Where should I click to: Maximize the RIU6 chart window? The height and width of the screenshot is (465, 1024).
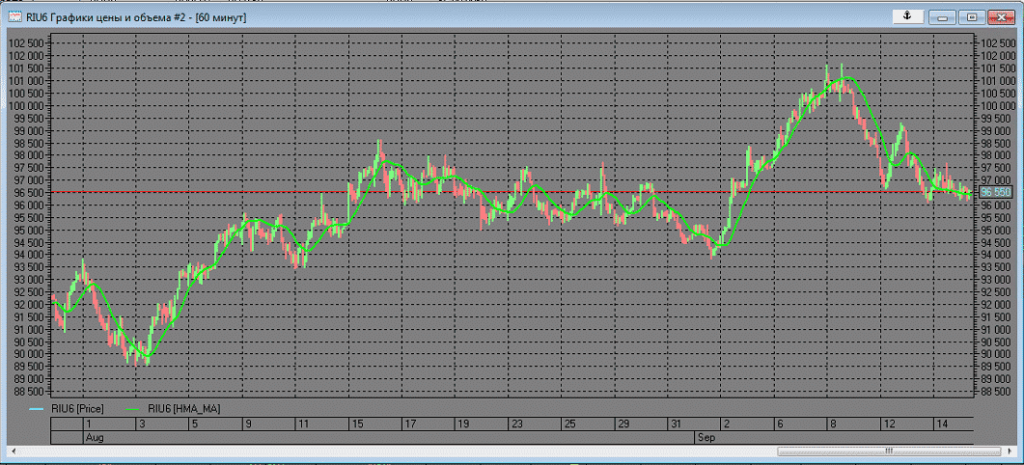point(971,17)
